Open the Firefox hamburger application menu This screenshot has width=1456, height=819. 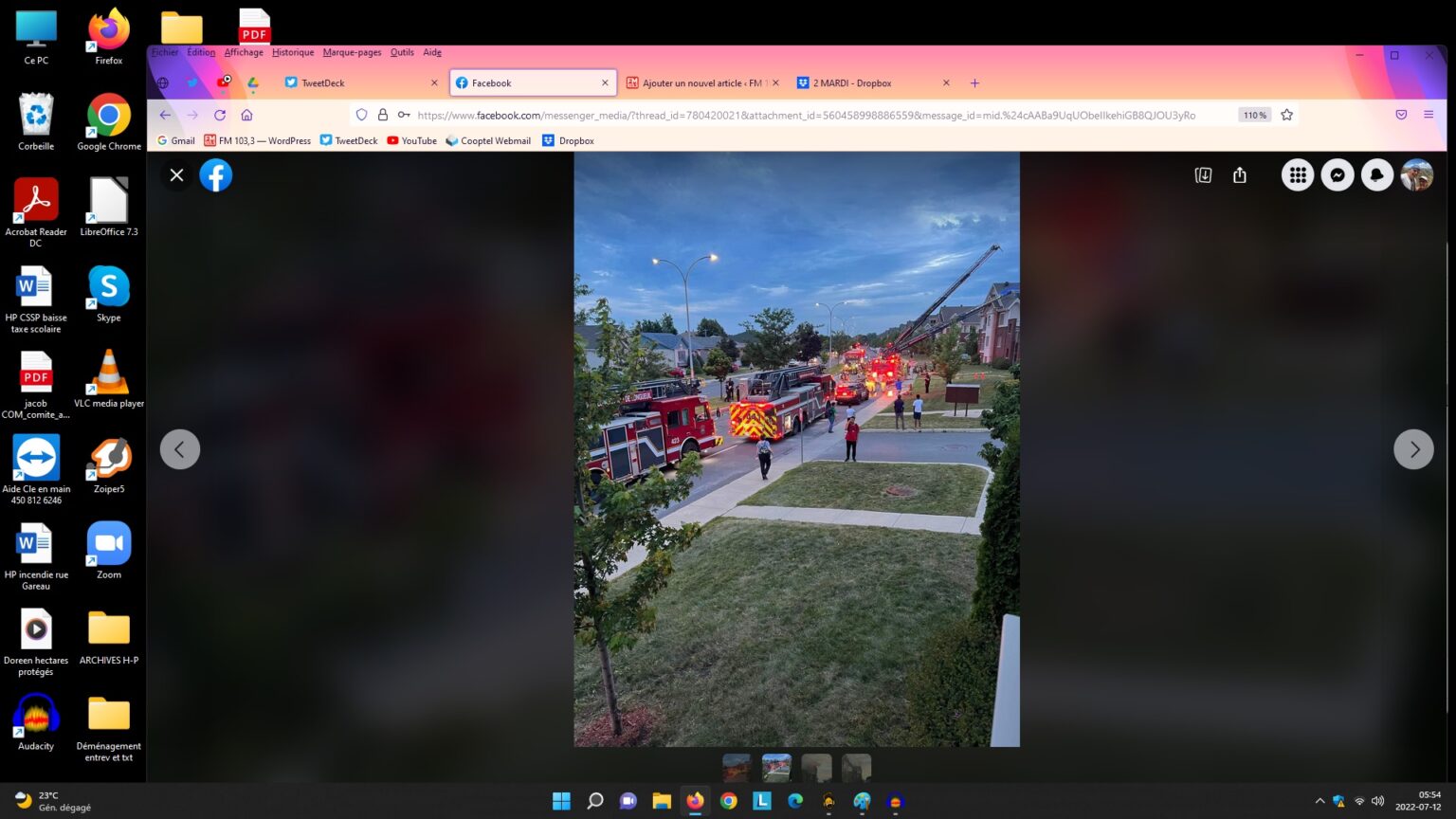[x=1429, y=115]
